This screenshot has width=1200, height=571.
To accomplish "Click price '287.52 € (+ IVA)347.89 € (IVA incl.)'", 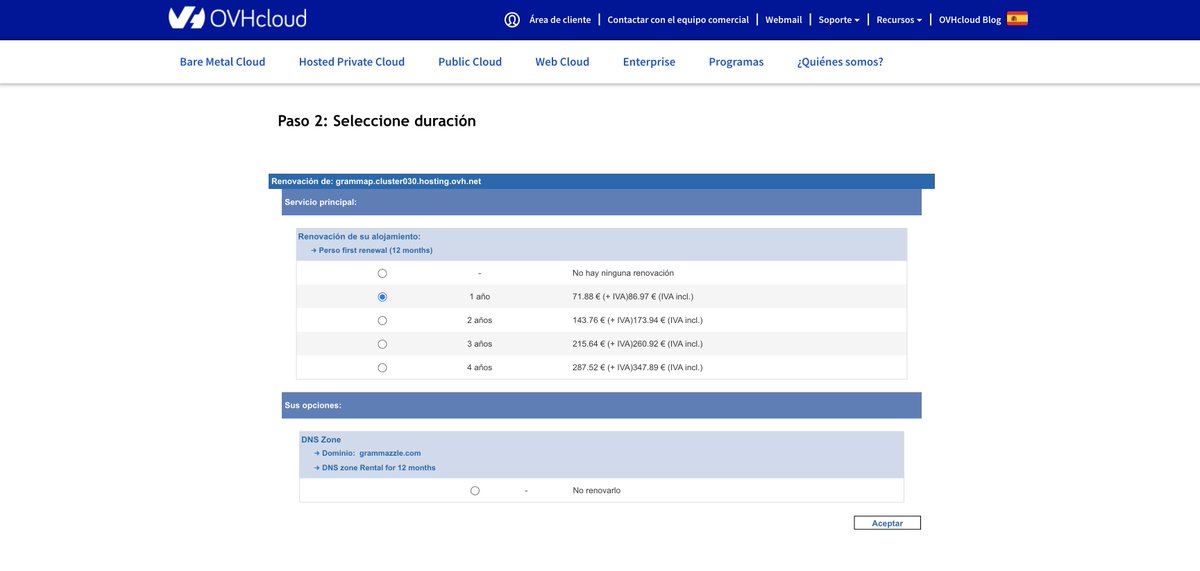I will (637, 368).
